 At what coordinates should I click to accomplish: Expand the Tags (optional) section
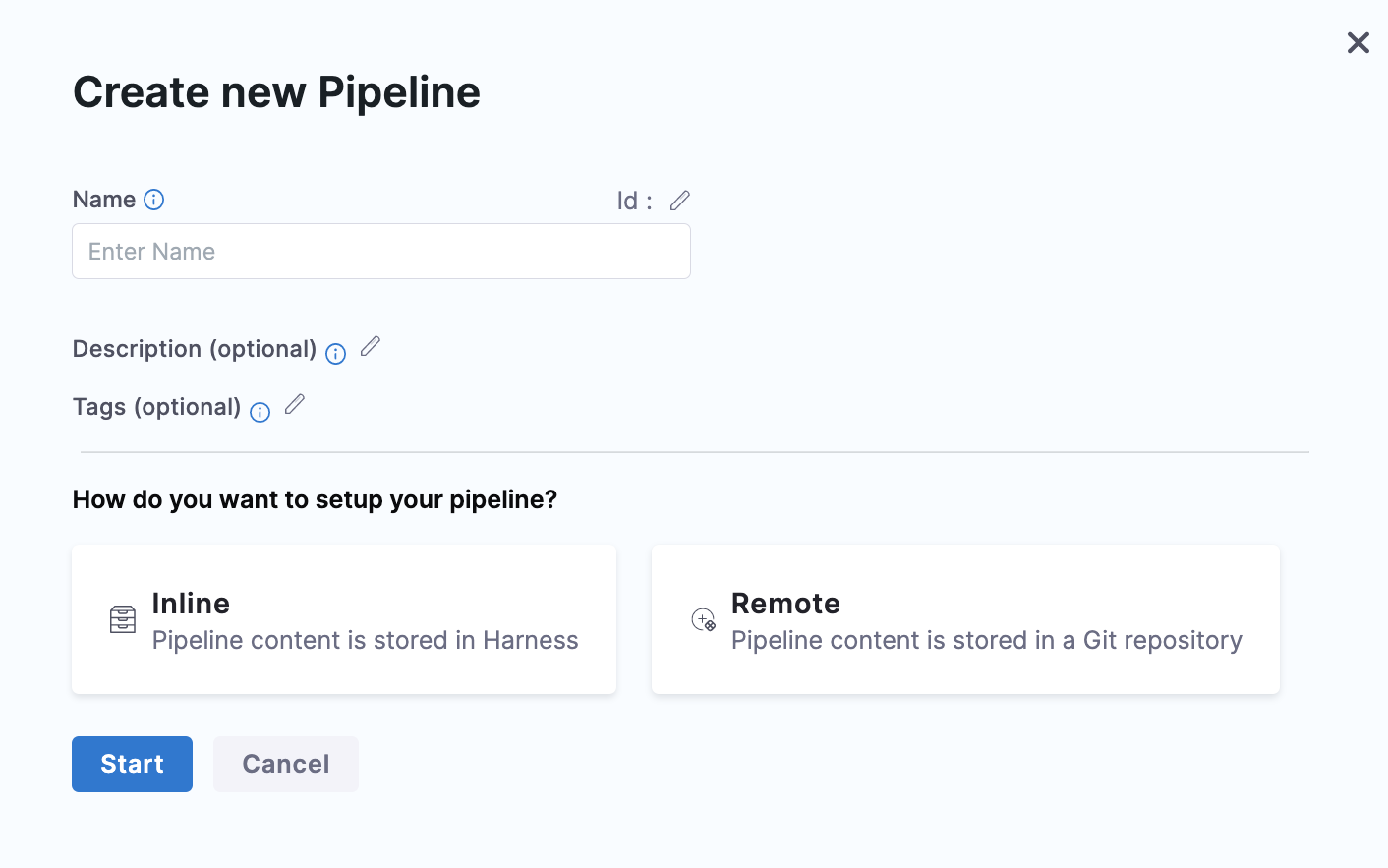pos(157,407)
